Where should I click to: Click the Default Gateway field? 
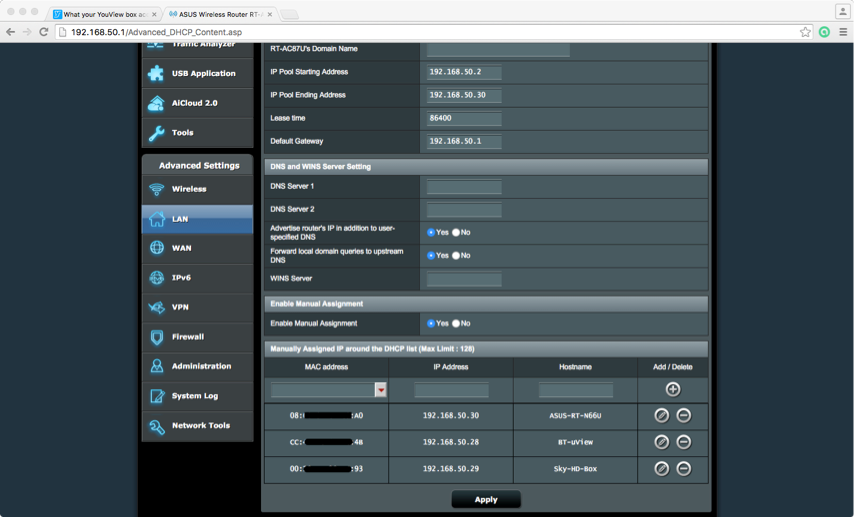point(463,142)
